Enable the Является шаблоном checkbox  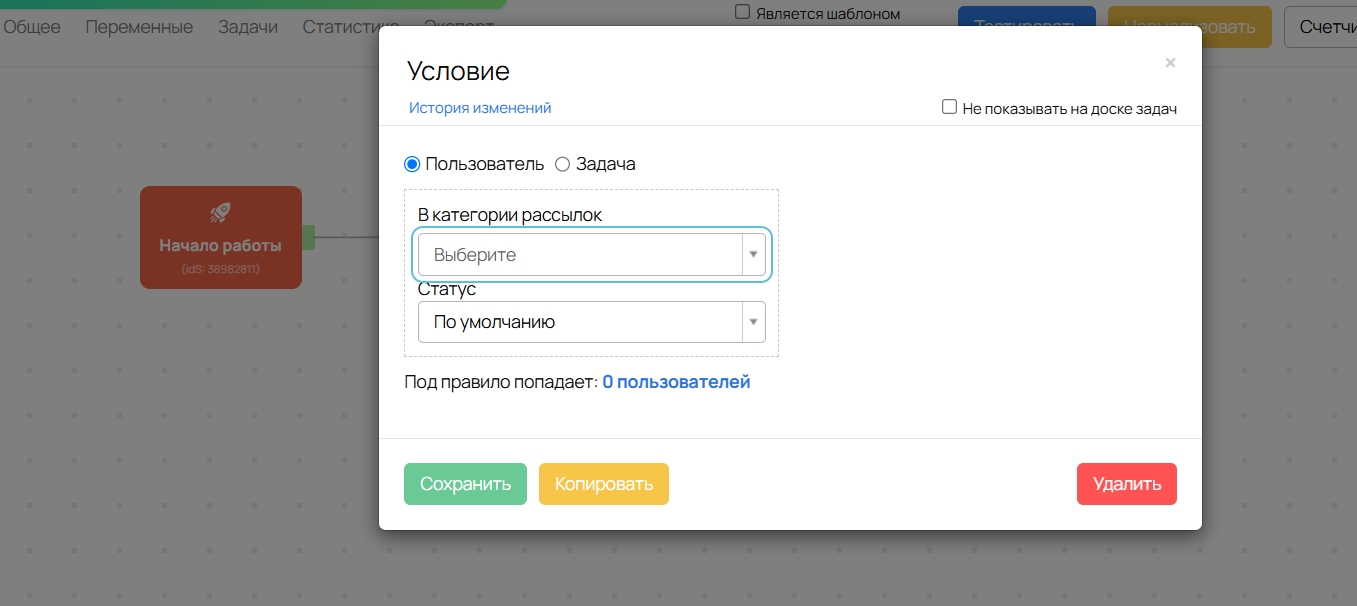(x=742, y=13)
